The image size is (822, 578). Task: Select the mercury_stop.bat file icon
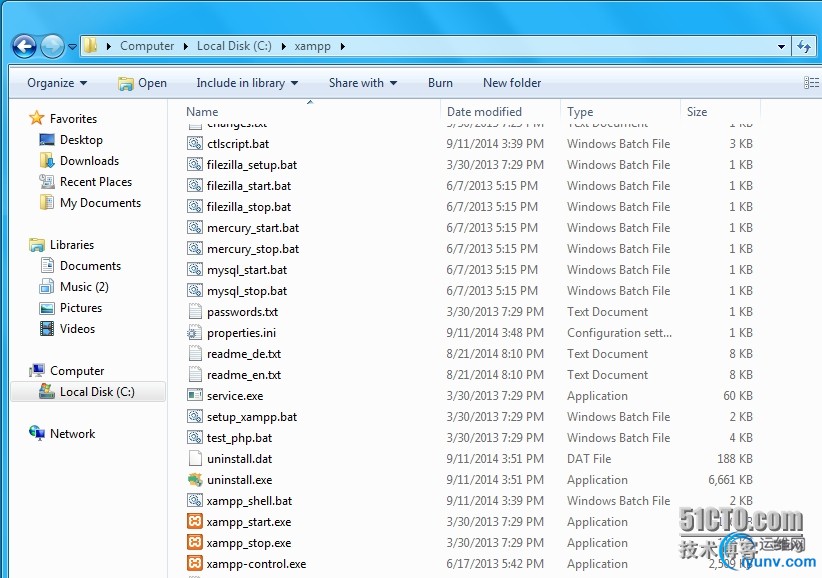(194, 248)
